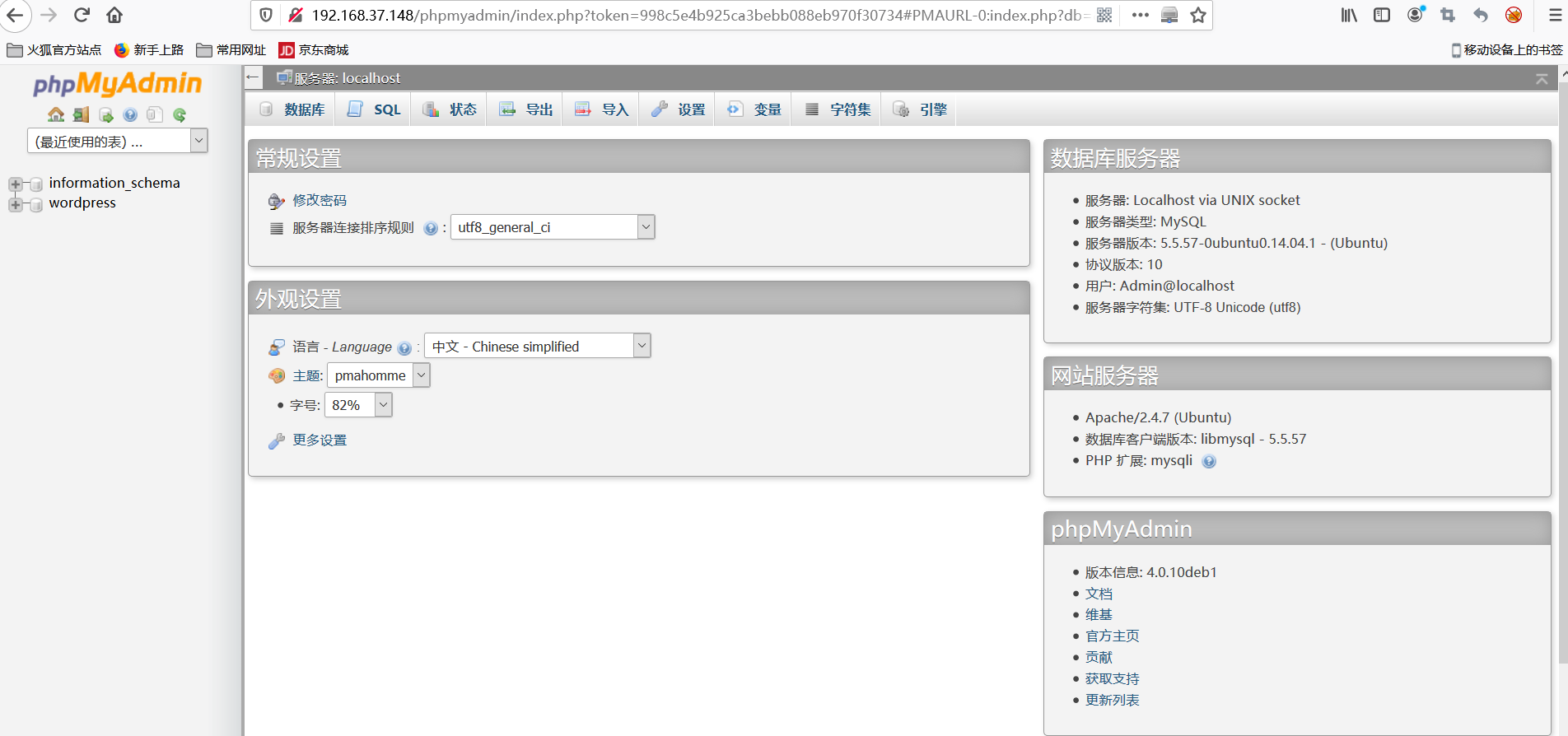The width and height of the screenshot is (1568, 736).
Task: Open the Firefox hamburger menu
Action: pyautogui.click(x=1555, y=15)
